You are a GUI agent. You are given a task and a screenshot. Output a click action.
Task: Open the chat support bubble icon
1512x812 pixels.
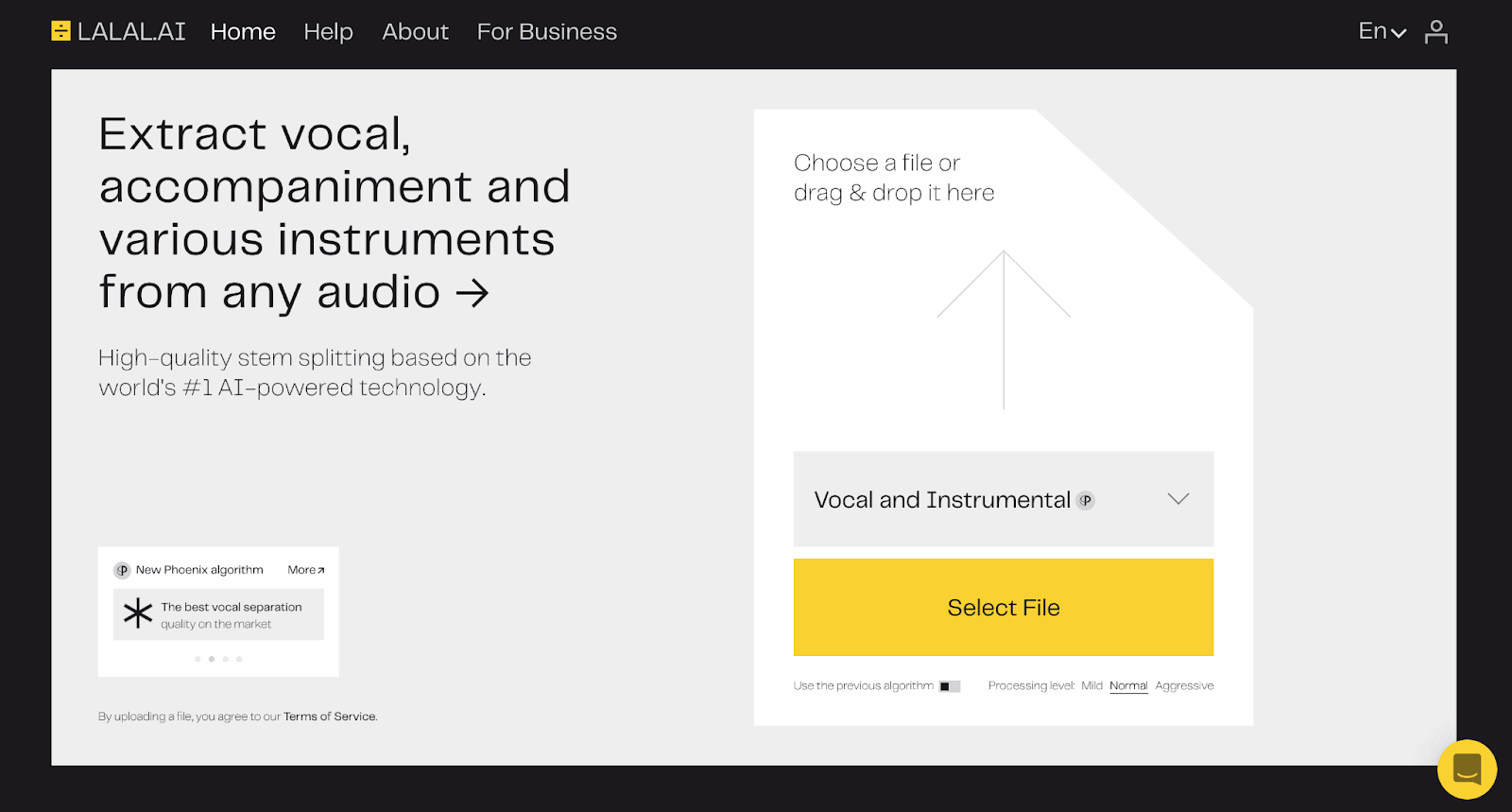click(x=1467, y=769)
